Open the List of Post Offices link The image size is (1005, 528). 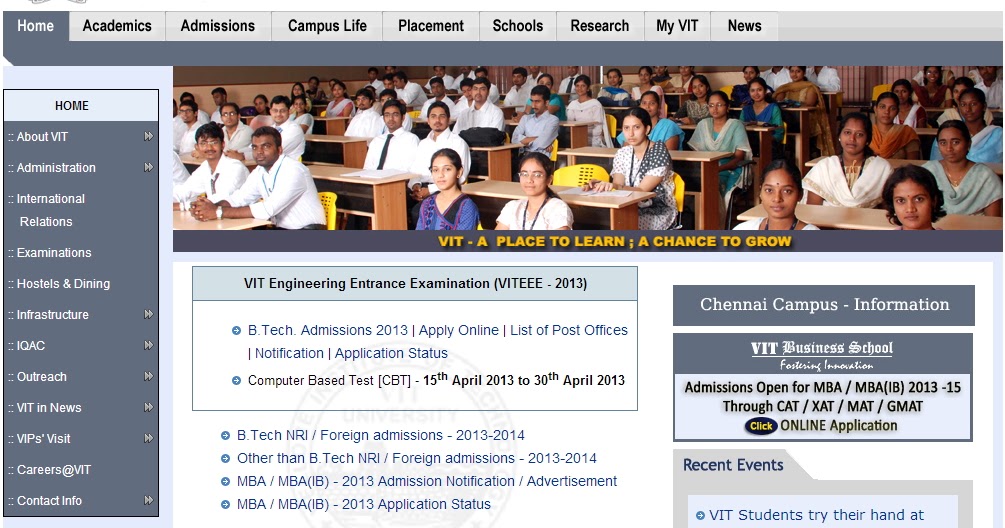[569, 330]
